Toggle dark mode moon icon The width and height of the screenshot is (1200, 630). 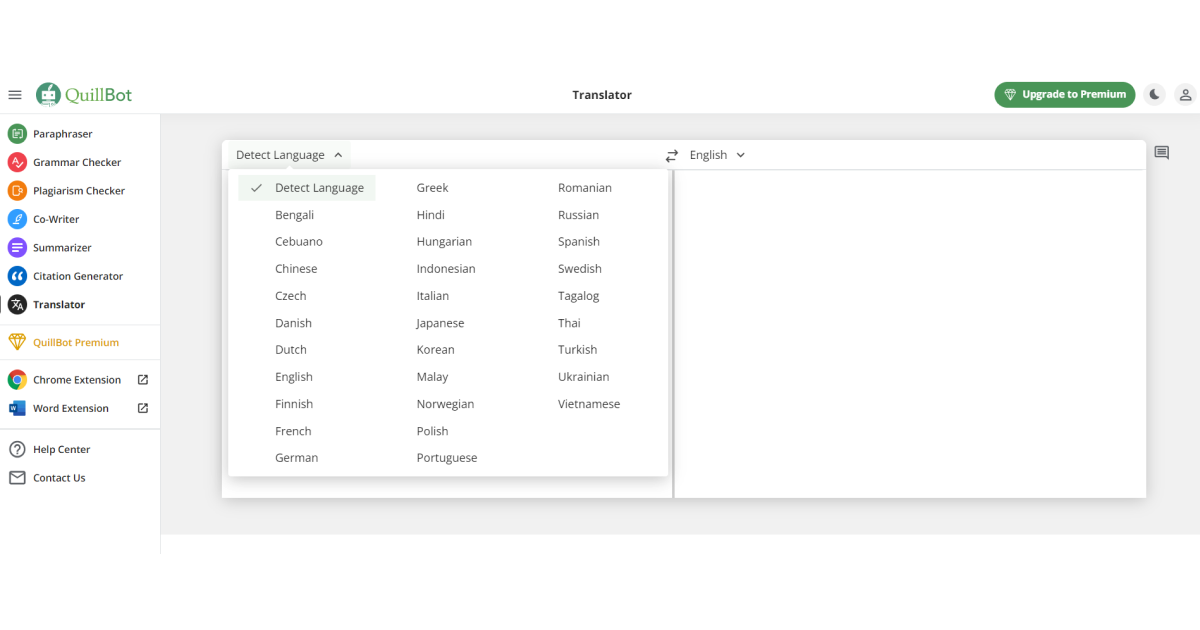pos(1155,94)
